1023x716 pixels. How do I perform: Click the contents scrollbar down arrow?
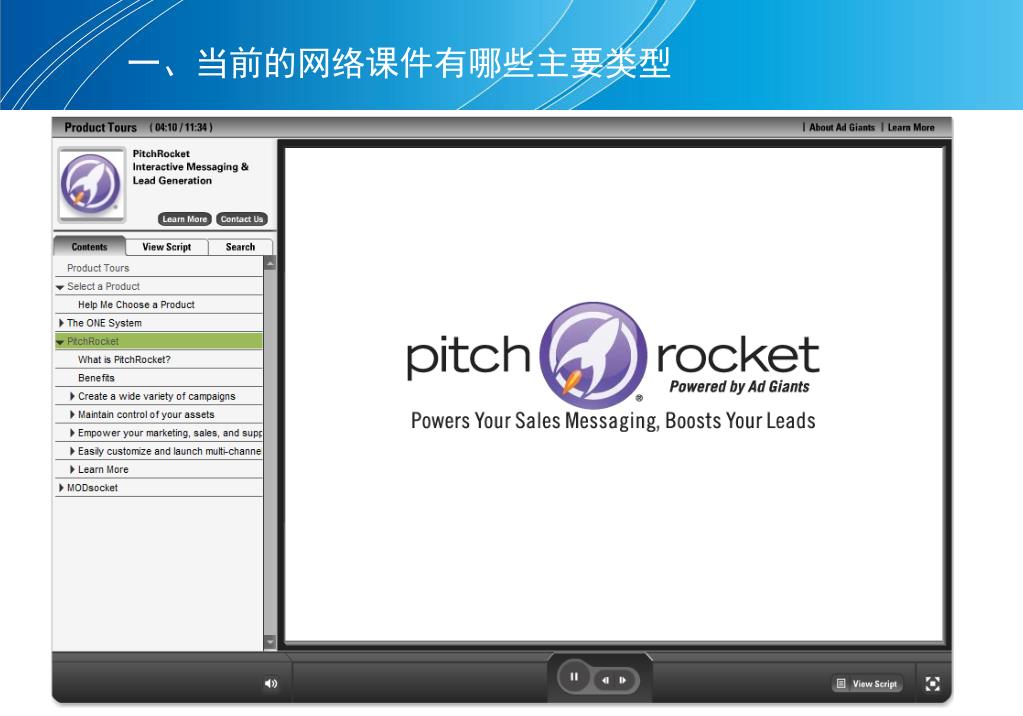pyautogui.click(x=269, y=642)
